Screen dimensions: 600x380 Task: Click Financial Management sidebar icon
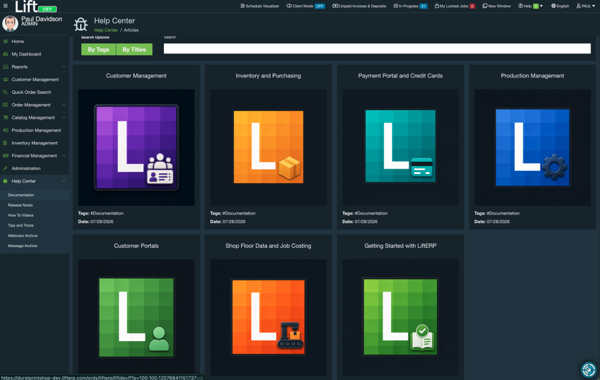[x=5, y=156]
